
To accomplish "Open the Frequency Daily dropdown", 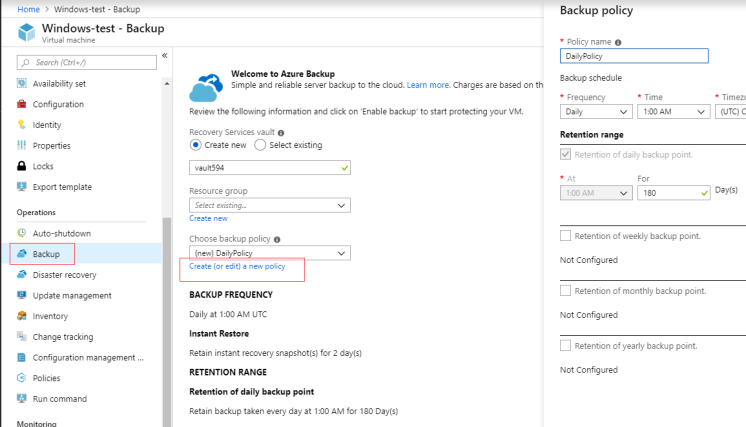I will tap(596, 112).
